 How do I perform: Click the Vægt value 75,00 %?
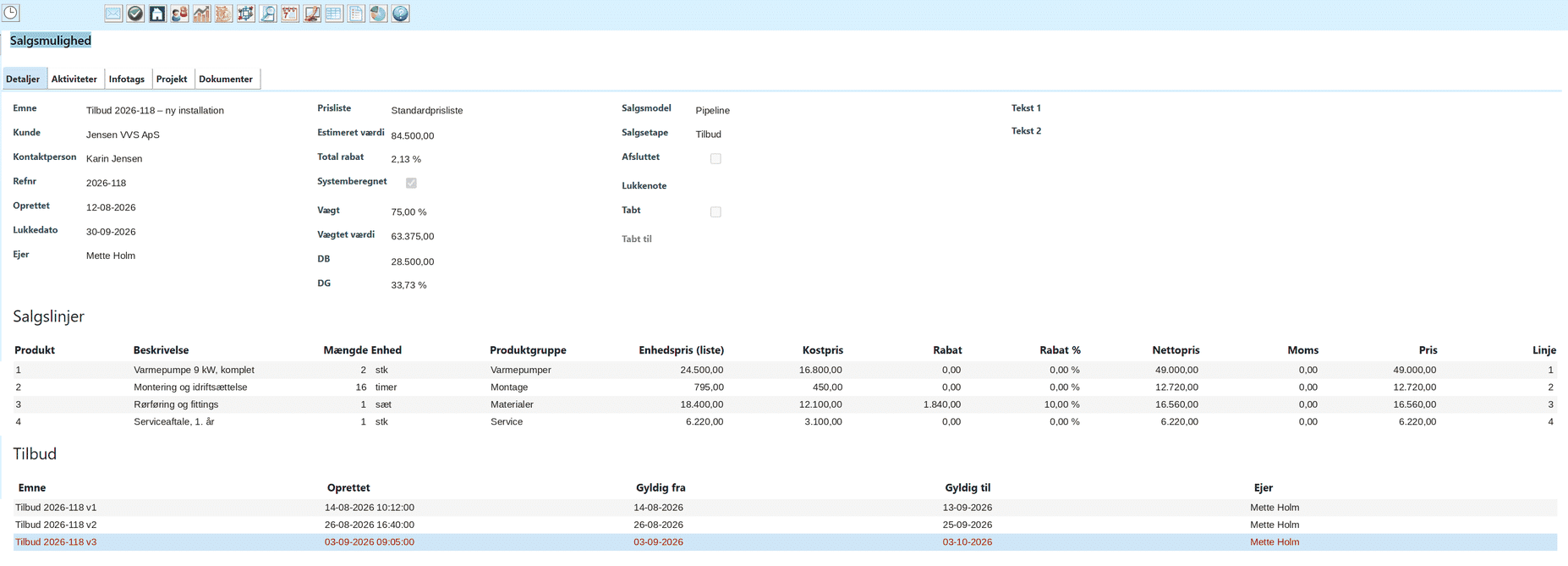coord(408,212)
